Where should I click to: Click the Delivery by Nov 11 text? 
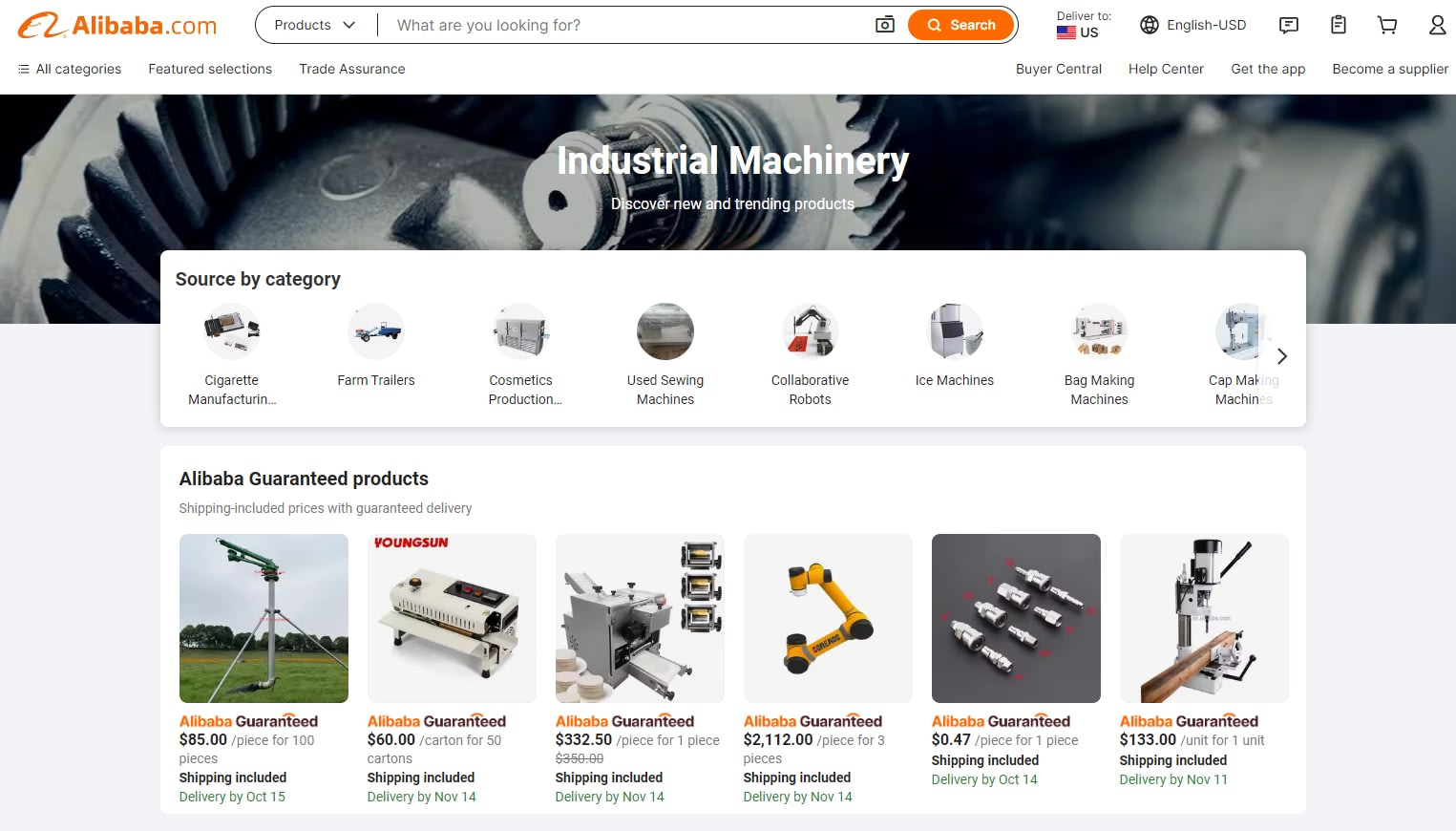(x=1173, y=779)
